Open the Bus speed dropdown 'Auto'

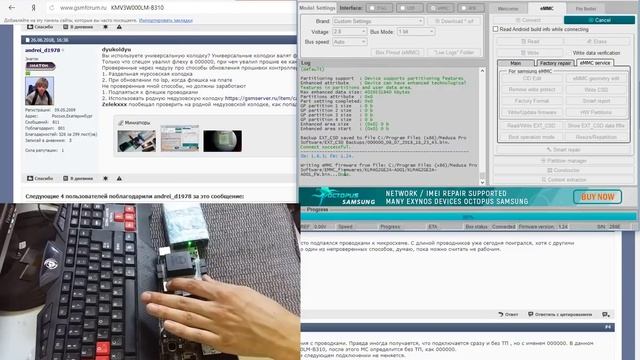(x=349, y=42)
